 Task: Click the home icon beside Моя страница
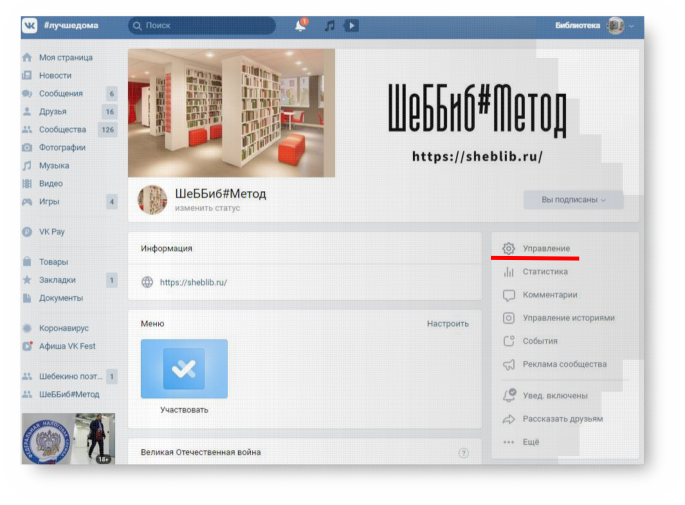click(x=27, y=57)
